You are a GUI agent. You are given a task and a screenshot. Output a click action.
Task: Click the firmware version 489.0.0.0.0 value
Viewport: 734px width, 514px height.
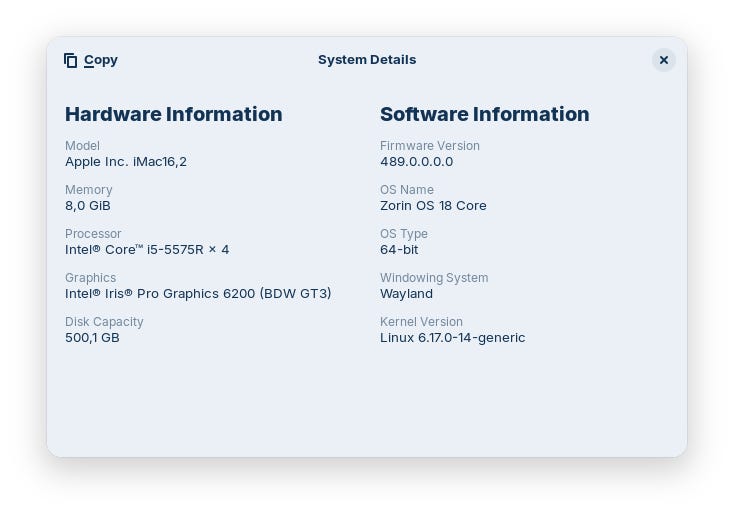(416, 161)
